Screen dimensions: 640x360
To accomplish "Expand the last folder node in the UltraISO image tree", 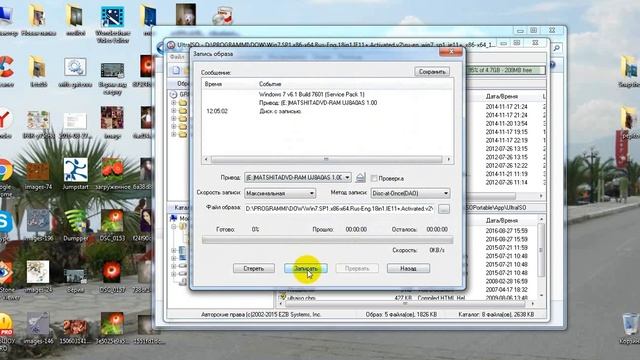I will coord(173,134).
